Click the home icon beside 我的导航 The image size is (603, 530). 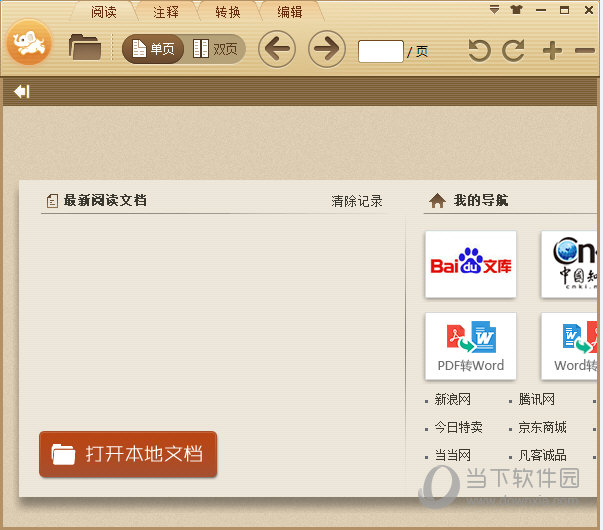pyautogui.click(x=437, y=200)
